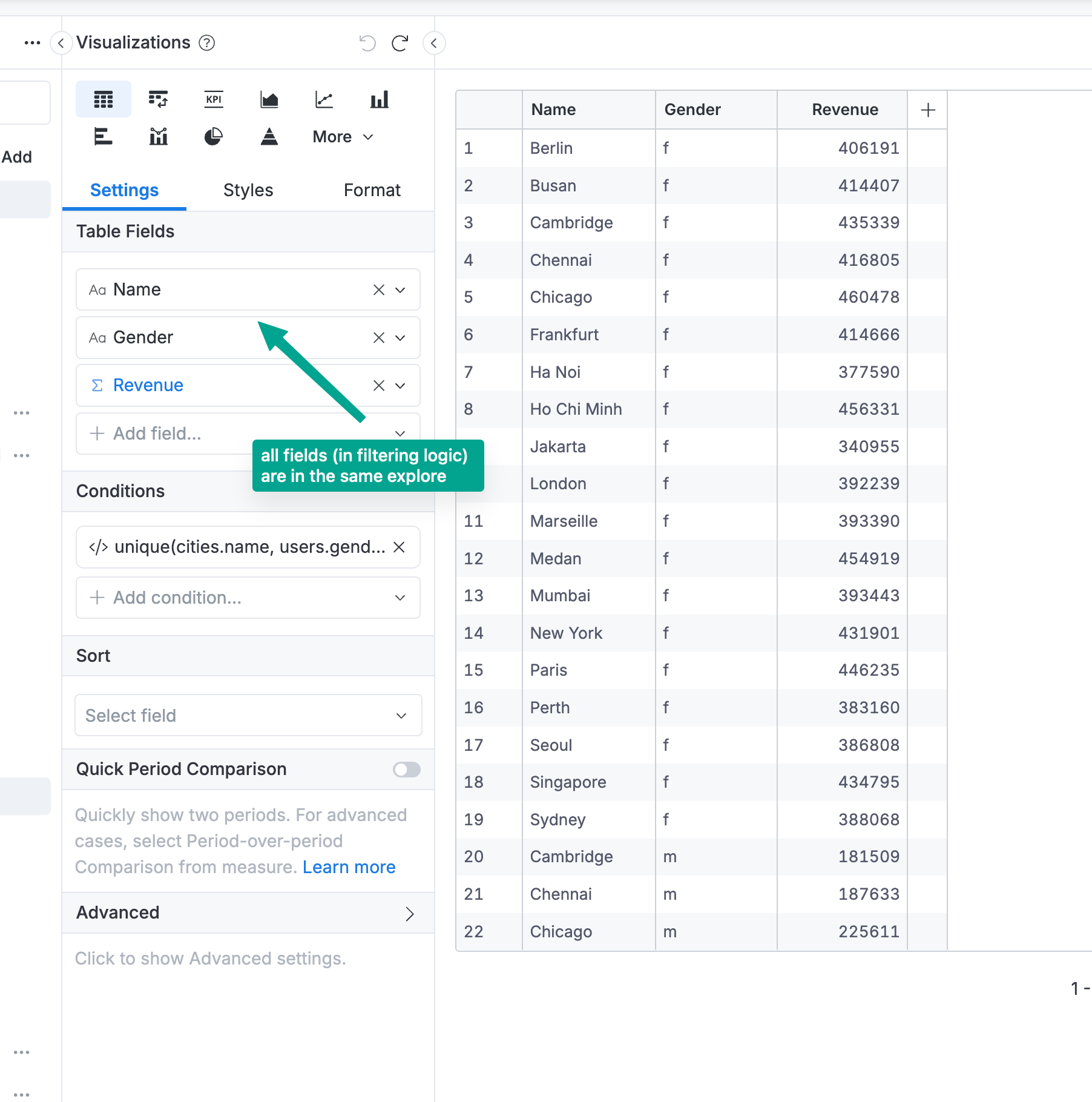Select the pyramid chart icon
The image size is (1092, 1102).
(x=269, y=137)
